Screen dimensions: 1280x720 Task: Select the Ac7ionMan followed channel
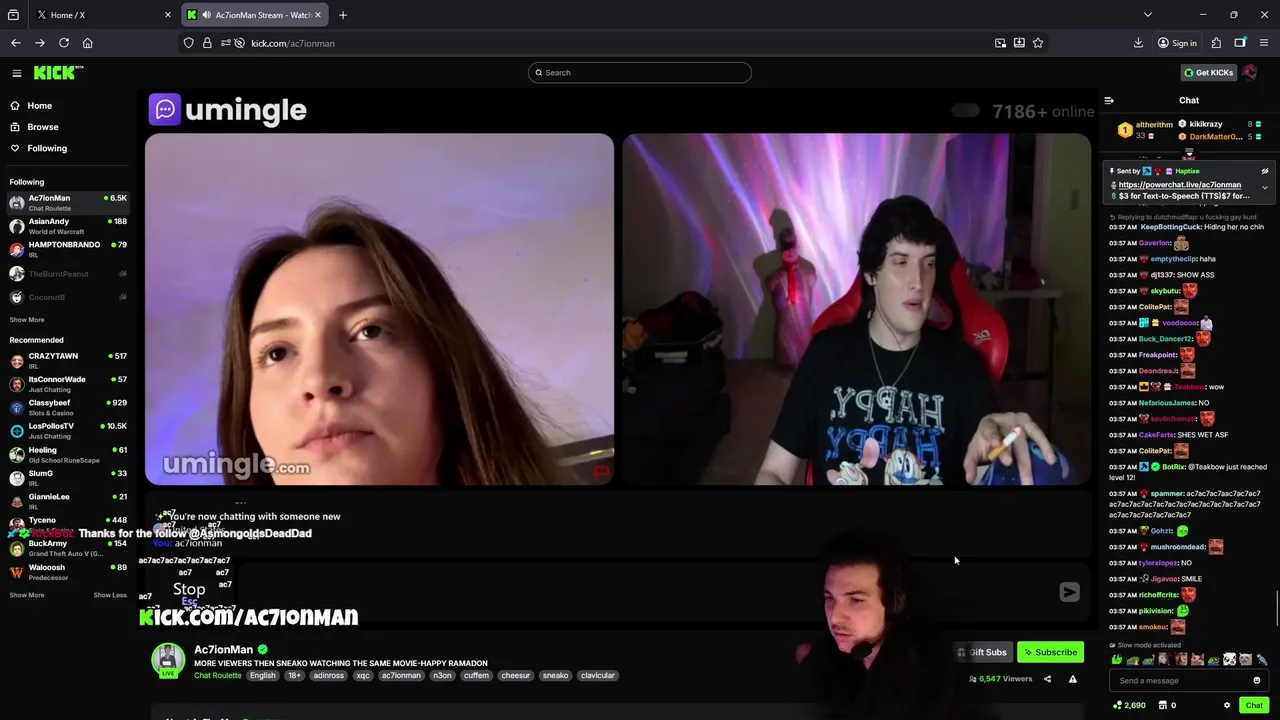(x=69, y=203)
